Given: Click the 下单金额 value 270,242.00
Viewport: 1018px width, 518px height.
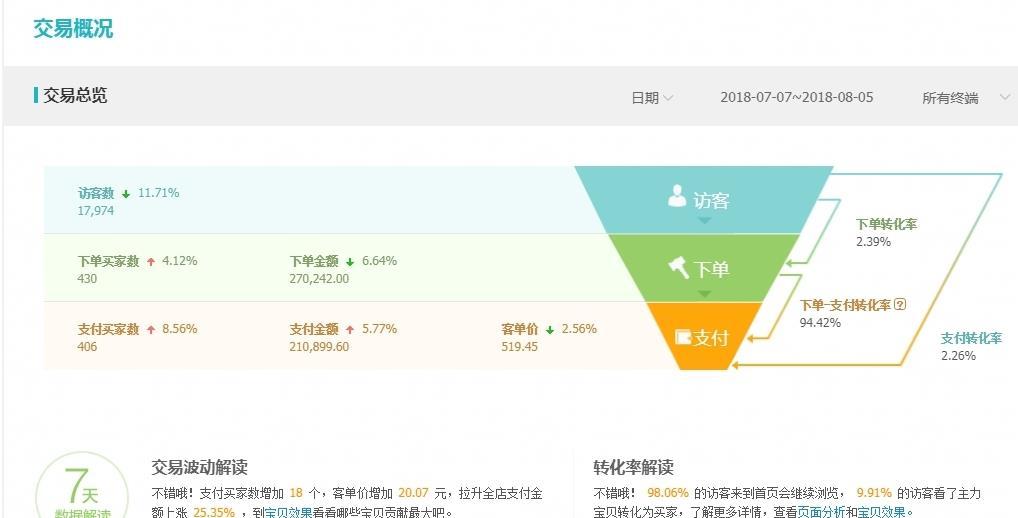Looking at the screenshot, I should (x=319, y=278).
